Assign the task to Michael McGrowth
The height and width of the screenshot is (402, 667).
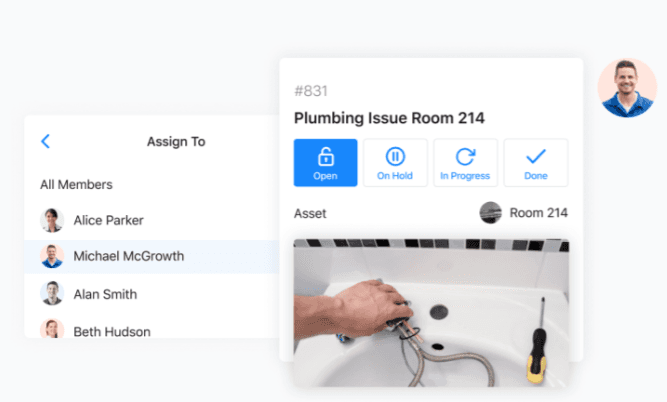point(152,257)
